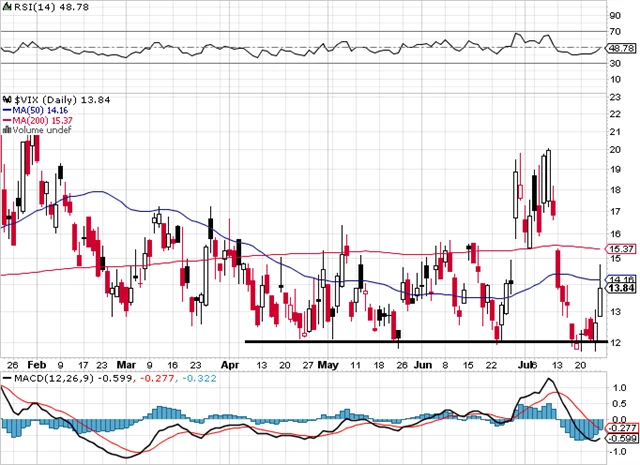Screen dimensions: 640x465
Task: Click the MA(50) 14.16 legend entry
Action: pyautogui.click(x=36, y=112)
